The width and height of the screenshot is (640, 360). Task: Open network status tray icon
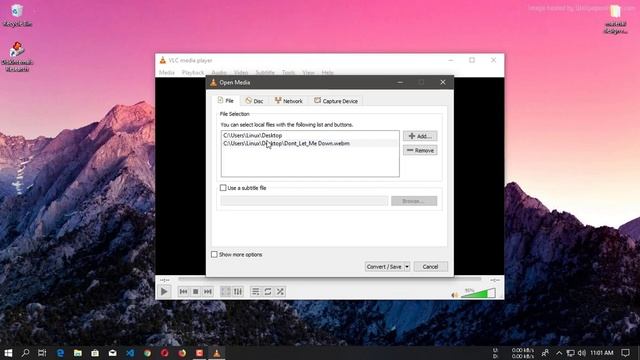click(x=571, y=353)
